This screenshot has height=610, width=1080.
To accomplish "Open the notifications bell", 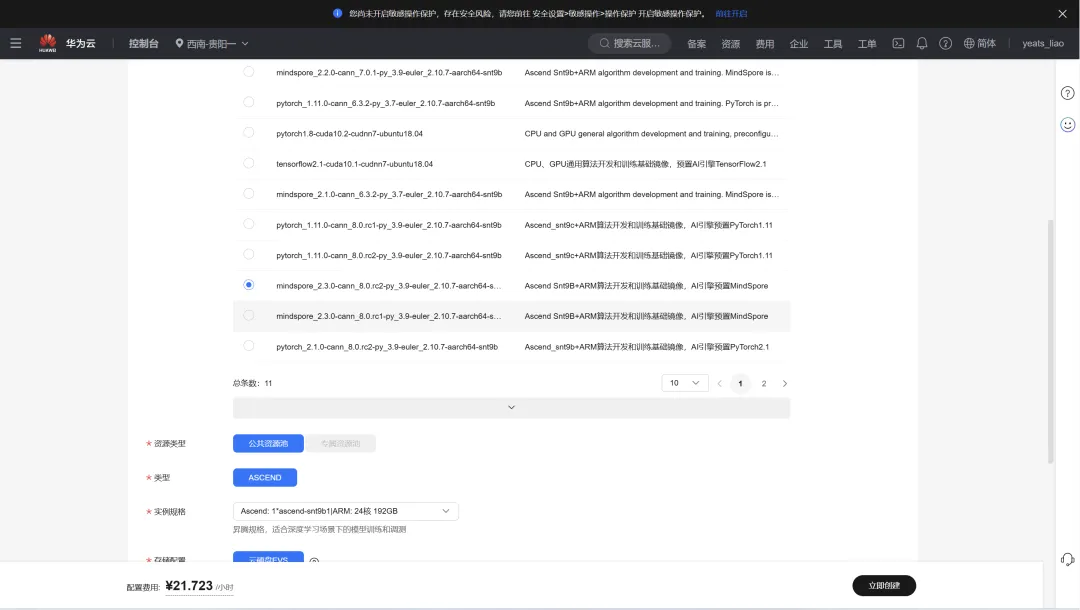I will point(922,43).
